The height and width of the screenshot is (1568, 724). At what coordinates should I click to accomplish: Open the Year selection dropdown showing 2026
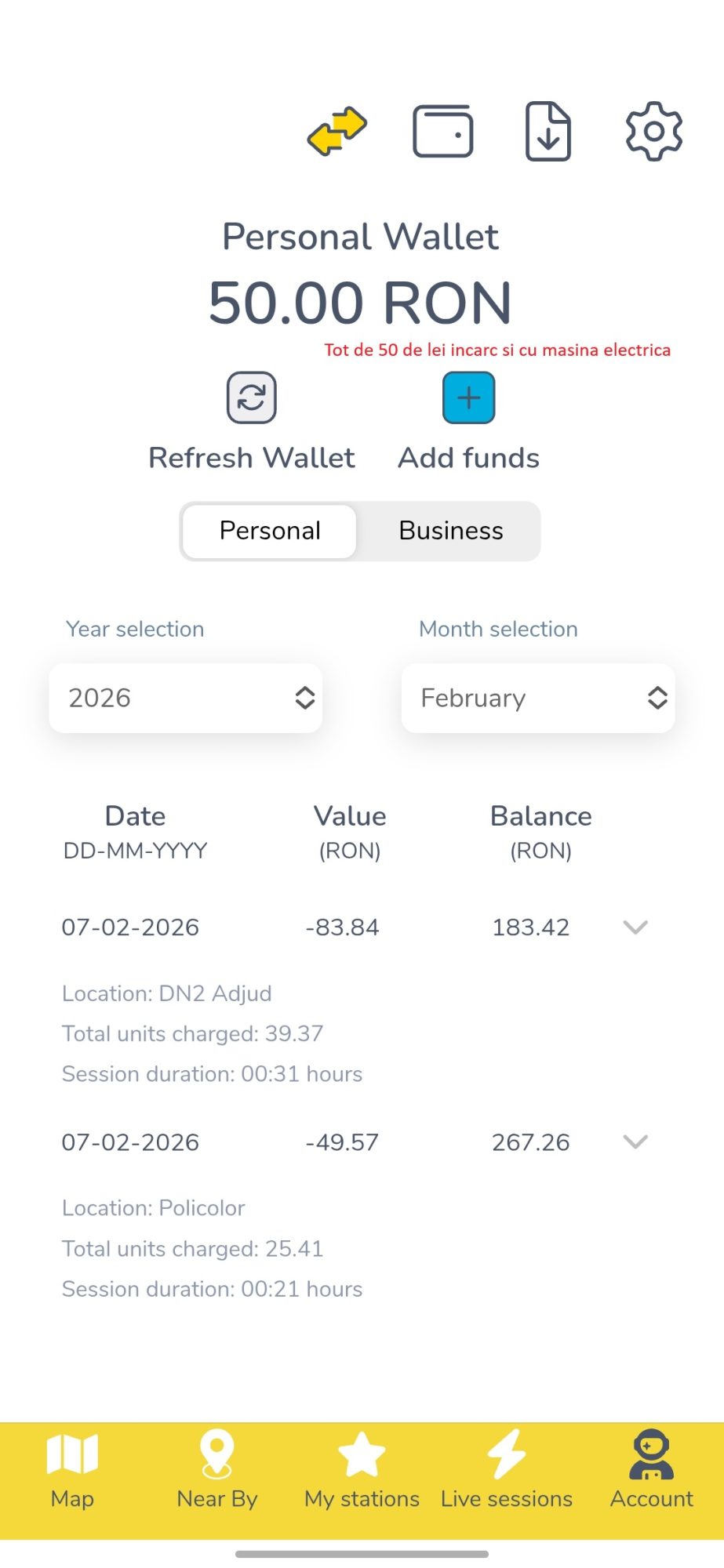coord(186,698)
